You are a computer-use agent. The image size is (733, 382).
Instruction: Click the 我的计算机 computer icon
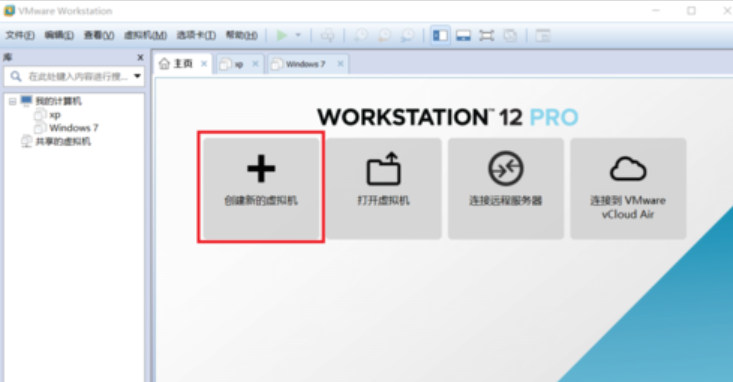pyautogui.click(x=26, y=101)
